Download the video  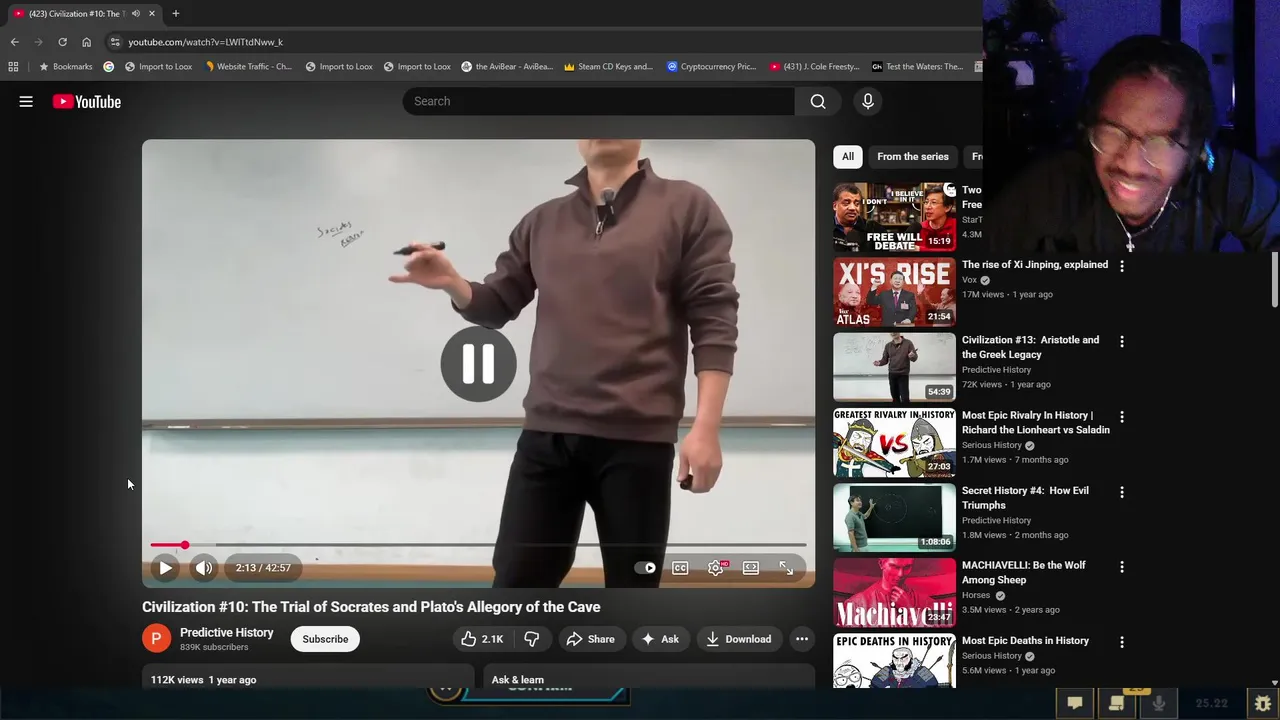pos(739,639)
